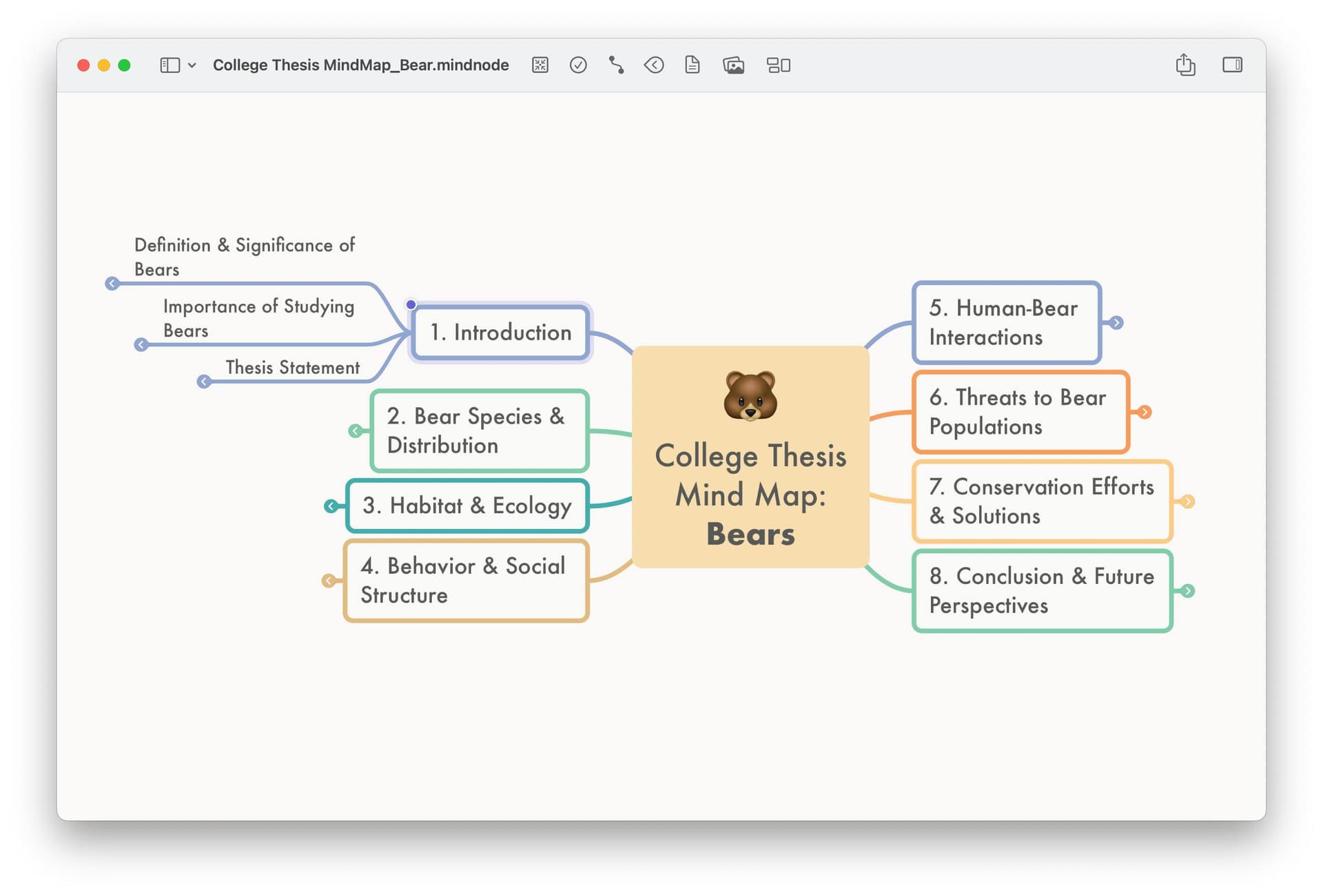Select the node connections toolbar icon
1323x896 pixels.
[617, 65]
